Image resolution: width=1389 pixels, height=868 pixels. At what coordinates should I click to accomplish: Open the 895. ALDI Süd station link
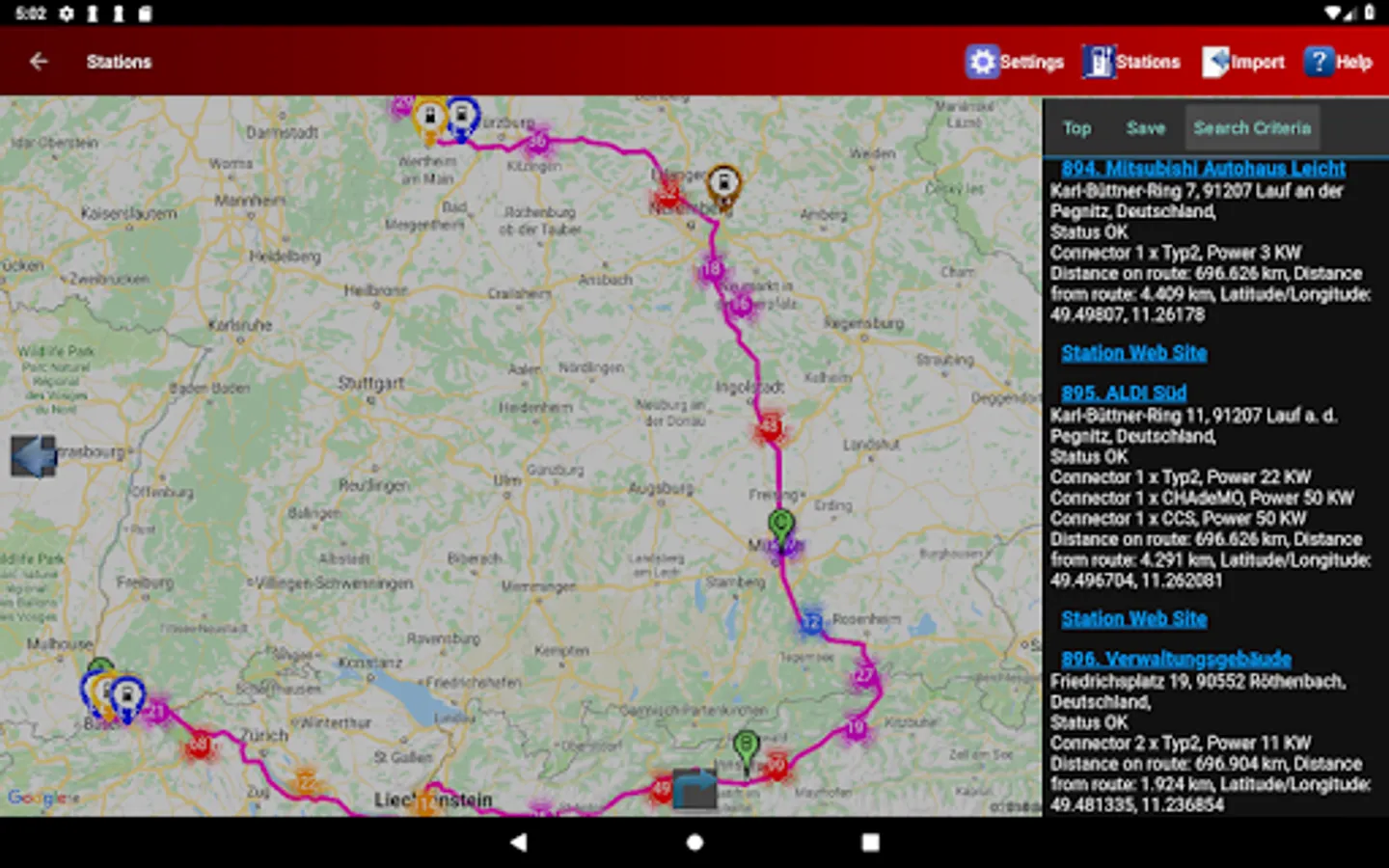pos(1124,393)
